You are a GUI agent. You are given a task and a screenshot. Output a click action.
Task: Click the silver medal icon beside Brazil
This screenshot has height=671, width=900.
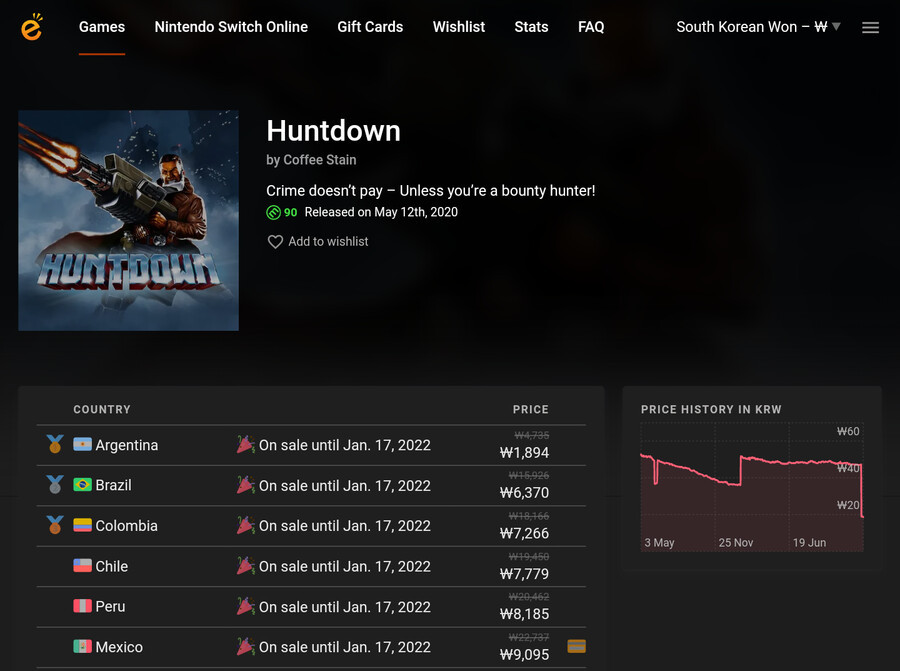point(55,484)
